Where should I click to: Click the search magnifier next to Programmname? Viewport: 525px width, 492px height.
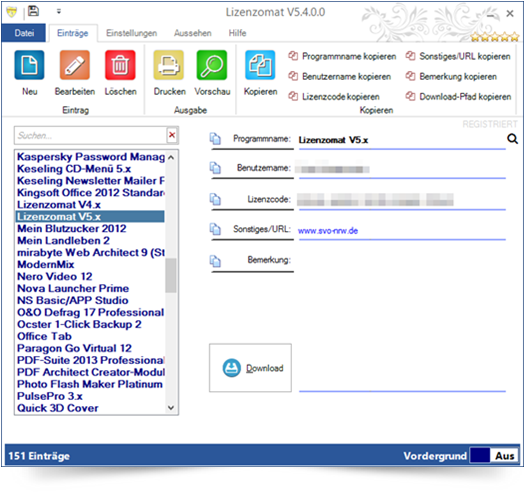(512, 139)
